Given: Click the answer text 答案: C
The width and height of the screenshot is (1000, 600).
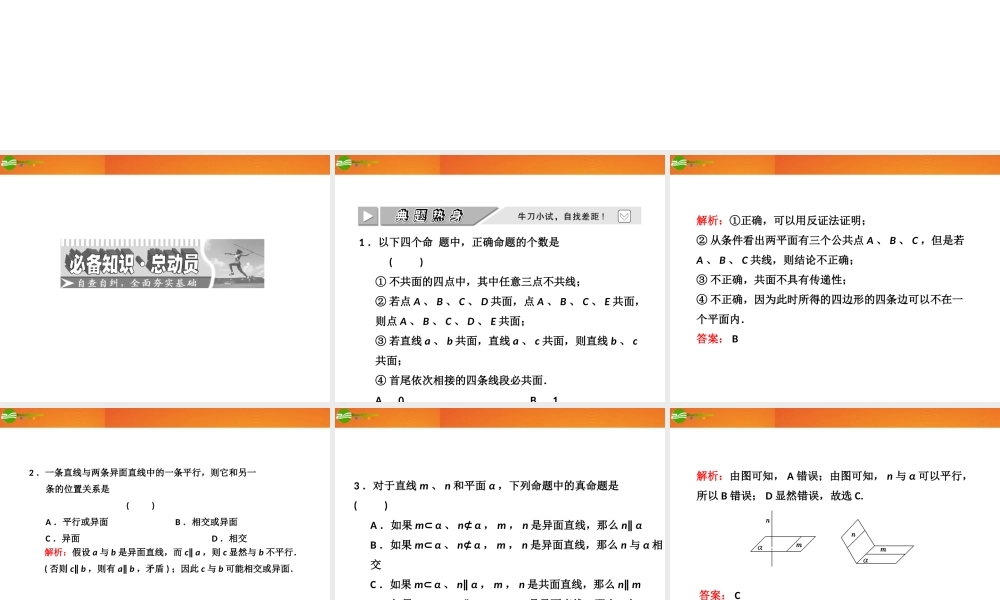Looking at the screenshot, I should [720, 595].
